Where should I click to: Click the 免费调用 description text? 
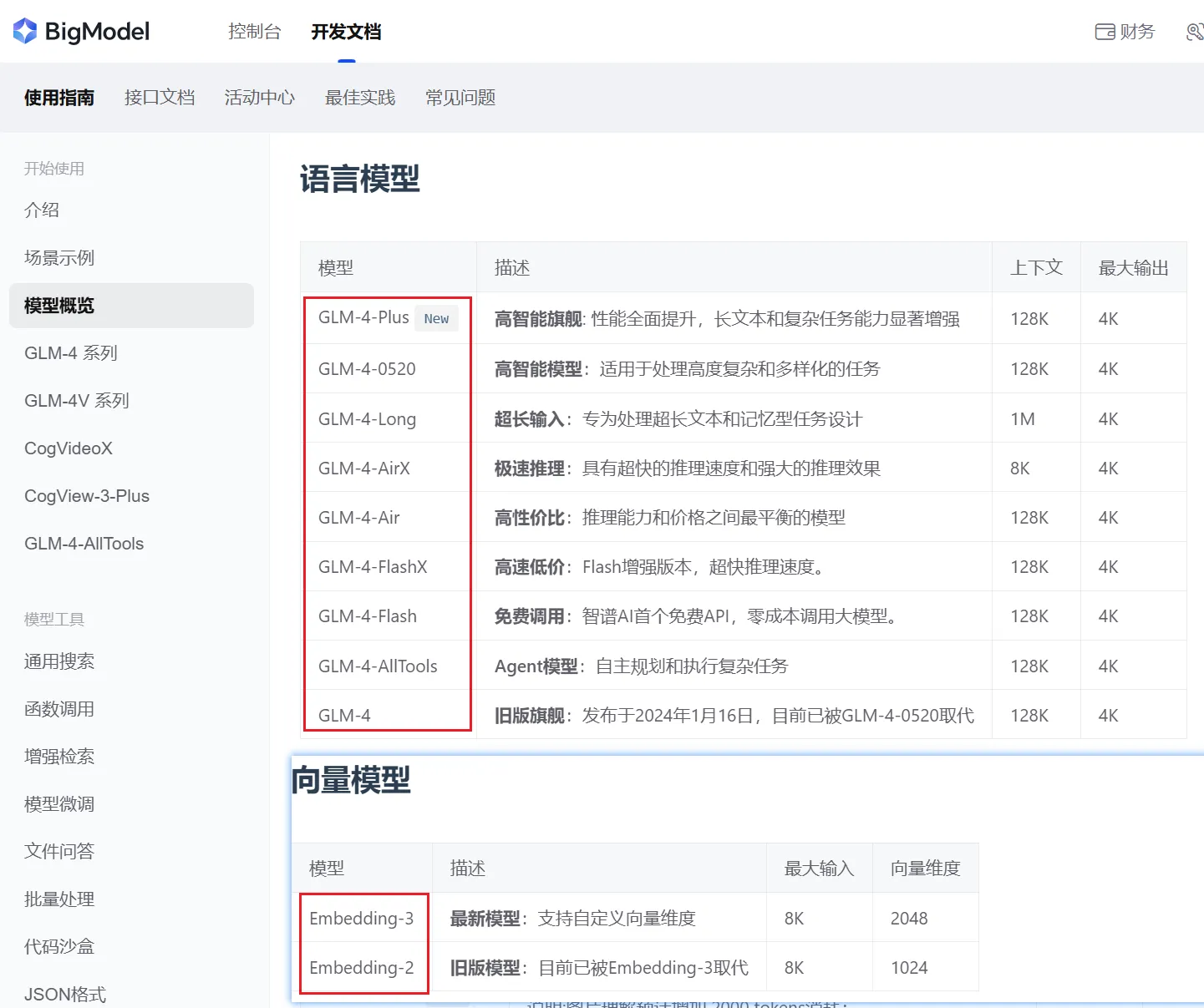[x=698, y=616]
